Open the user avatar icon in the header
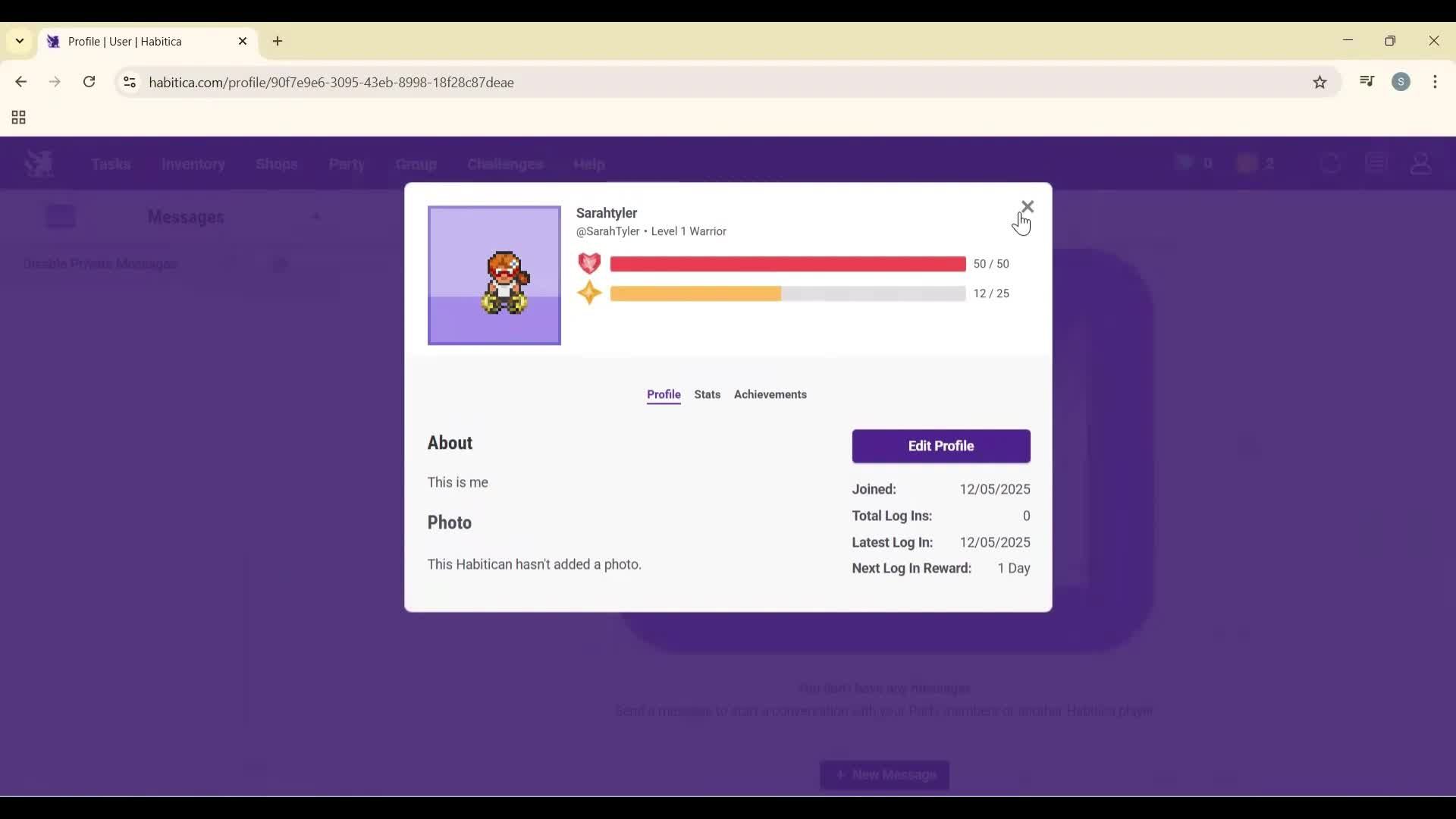Image resolution: width=1456 pixels, height=819 pixels. (x=1421, y=163)
